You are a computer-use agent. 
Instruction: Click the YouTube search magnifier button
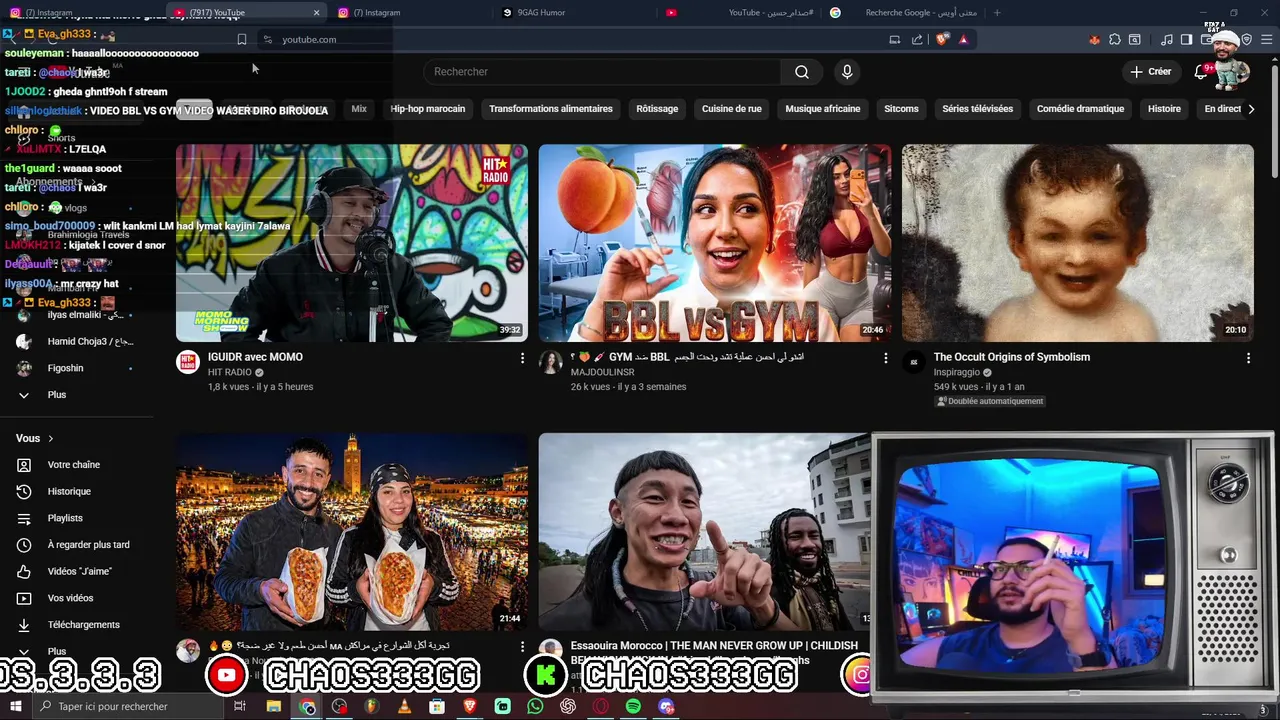click(802, 72)
